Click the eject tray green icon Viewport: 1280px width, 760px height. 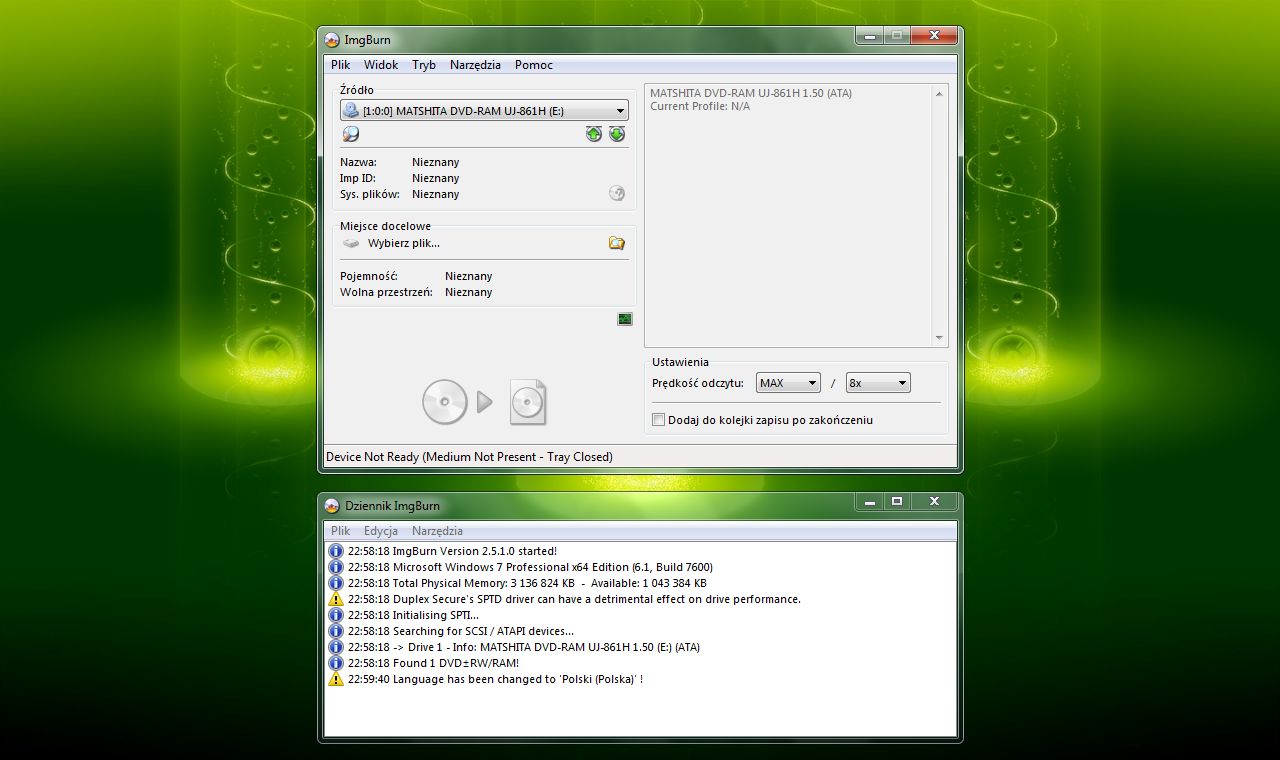(x=594, y=134)
